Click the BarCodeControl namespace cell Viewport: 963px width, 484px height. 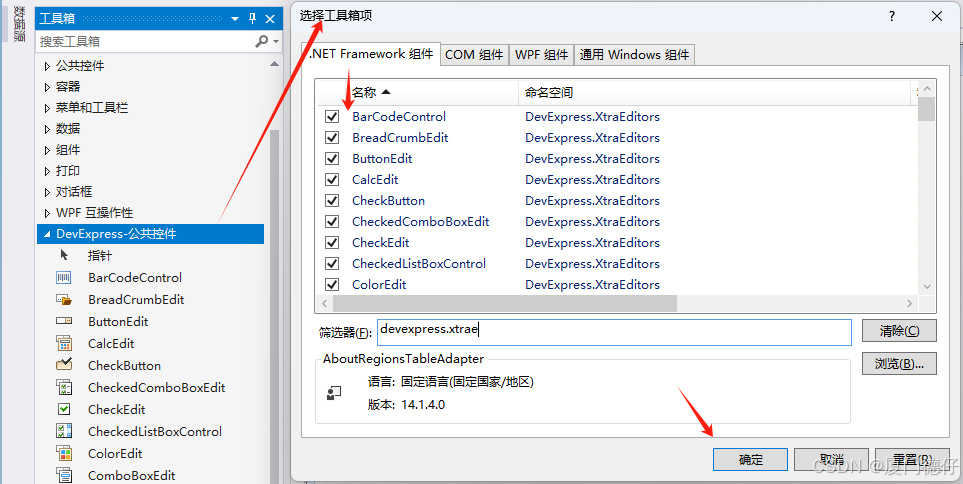tap(592, 117)
